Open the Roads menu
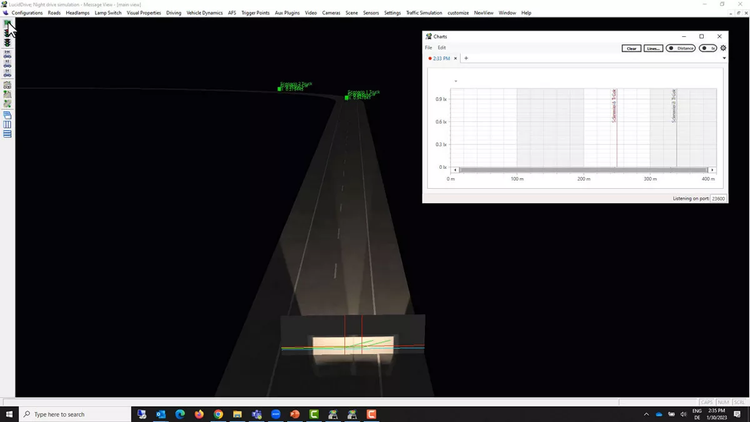This screenshot has height=422, width=750. click(x=54, y=13)
